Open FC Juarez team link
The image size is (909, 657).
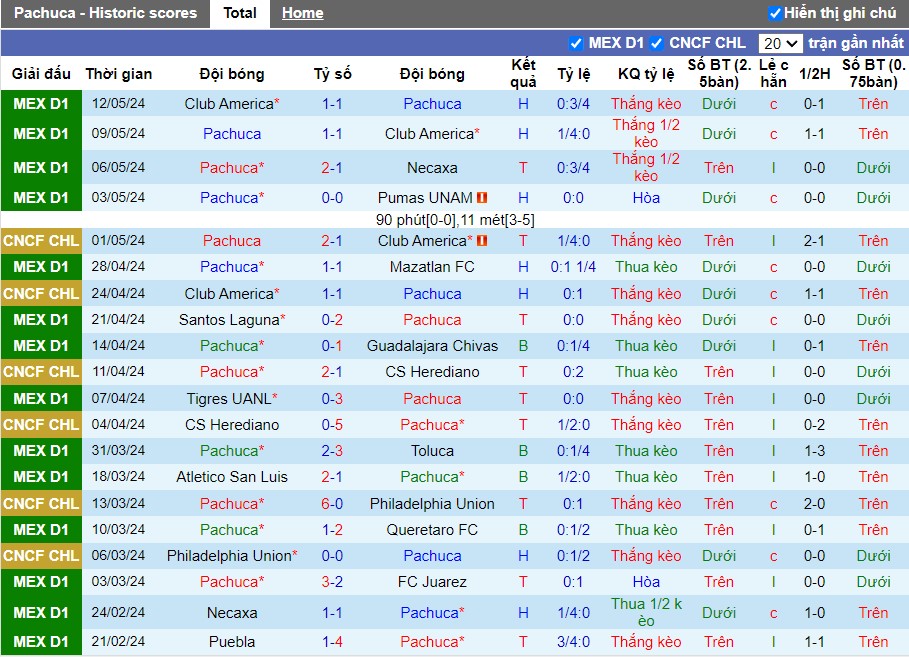(432, 582)
